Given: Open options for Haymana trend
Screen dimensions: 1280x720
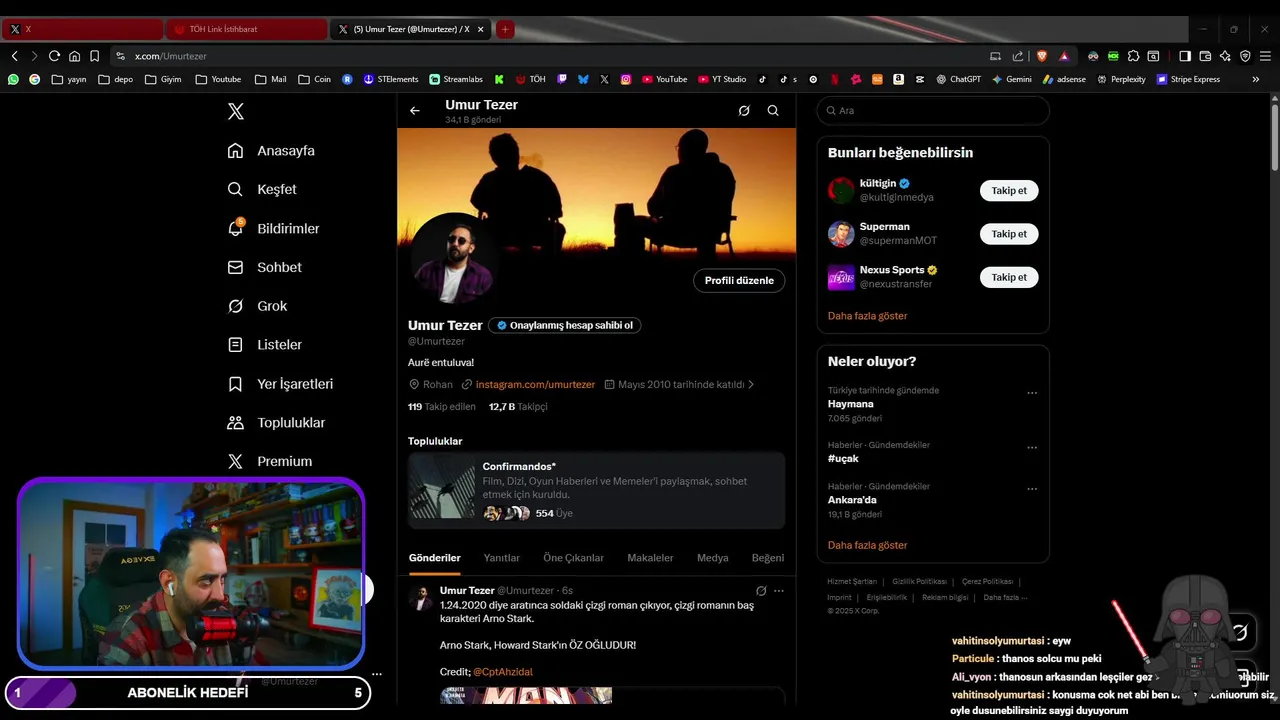Looking at the screenshot, I should point(1032,393).
